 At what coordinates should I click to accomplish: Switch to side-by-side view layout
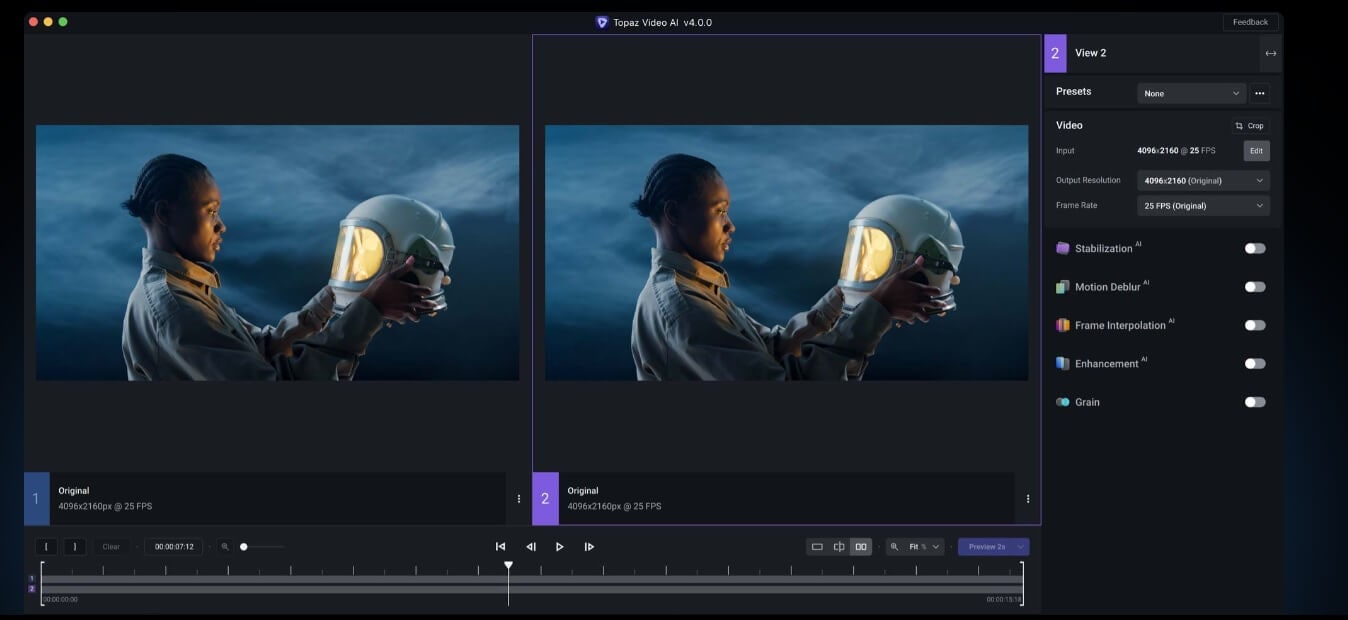(x=861, y=547)
